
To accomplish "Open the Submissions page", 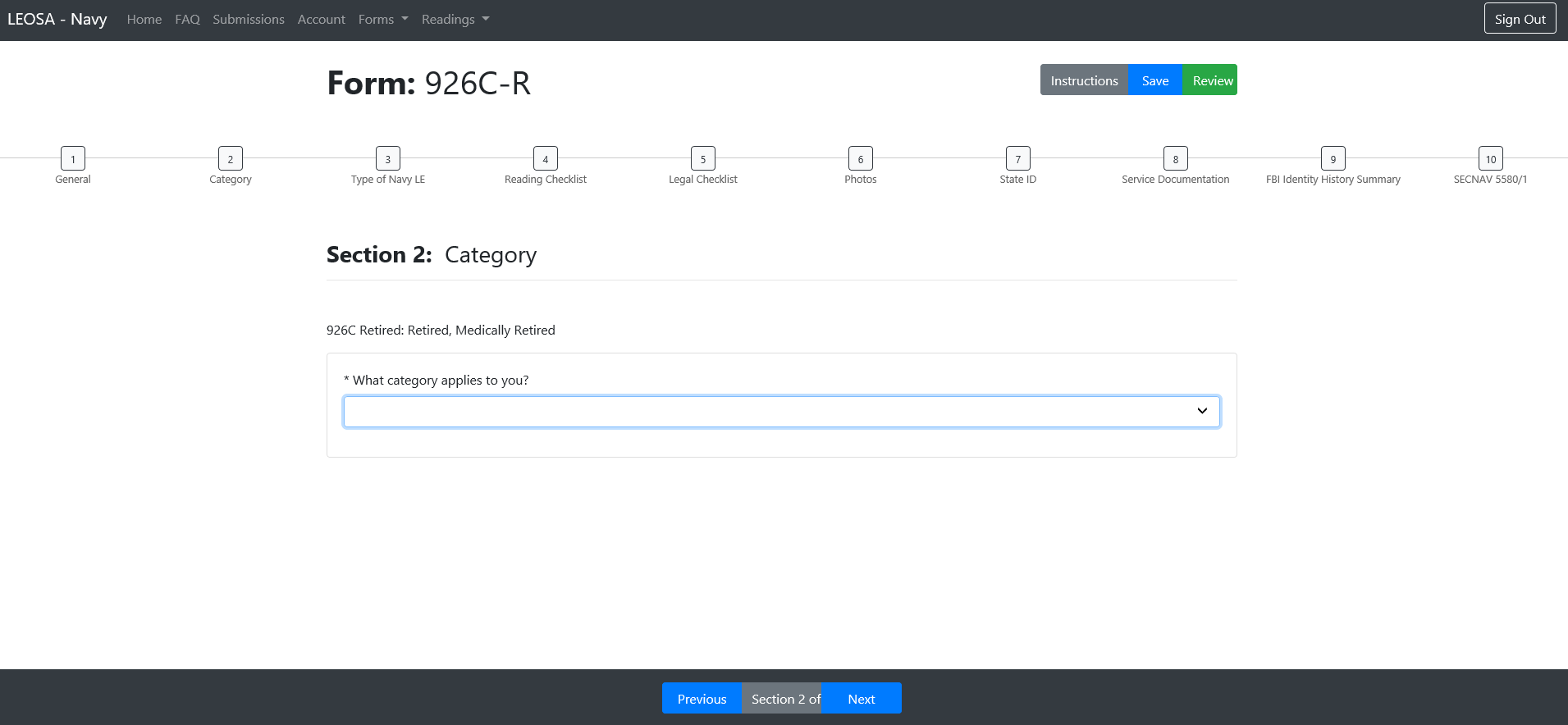I will click(x=249, y=20).
